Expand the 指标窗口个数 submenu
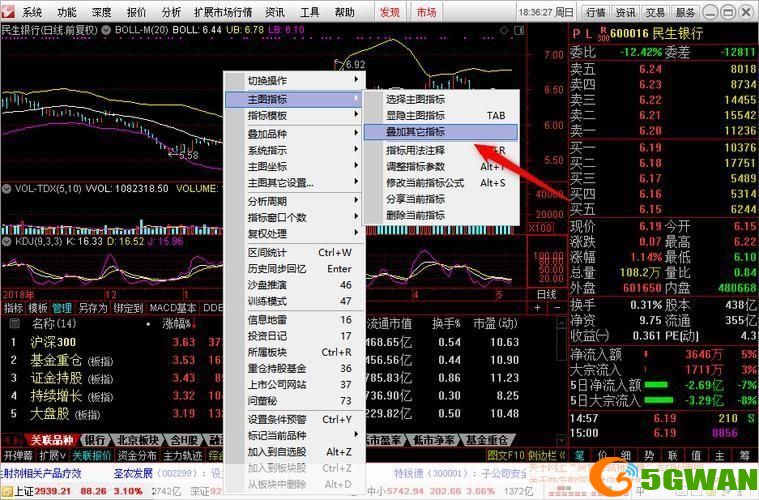 295,217
